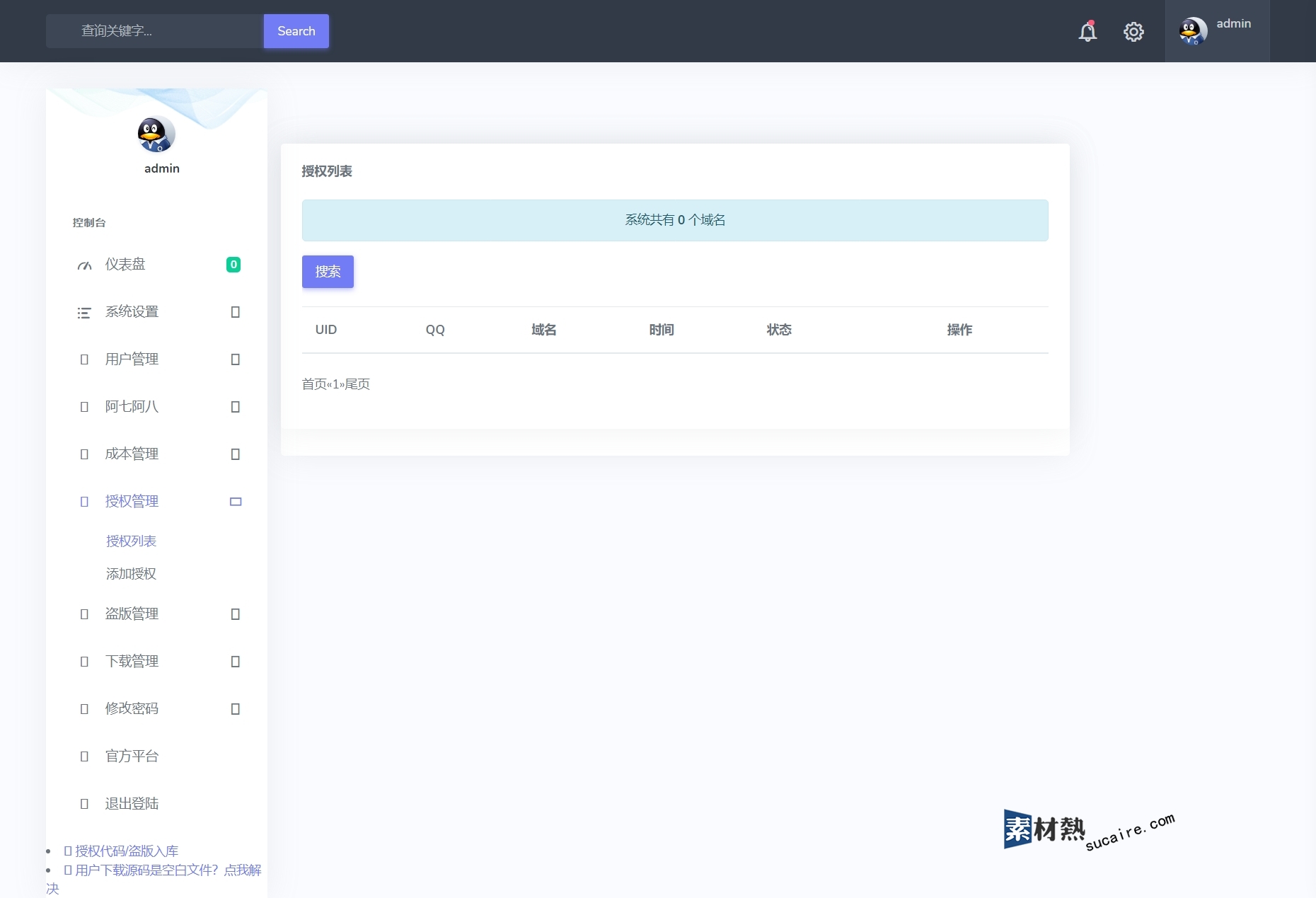Click the icon beside 退出登陆
Viewport: 1316px width, 898px height.
pyautogui.click(x=84, y=804)
